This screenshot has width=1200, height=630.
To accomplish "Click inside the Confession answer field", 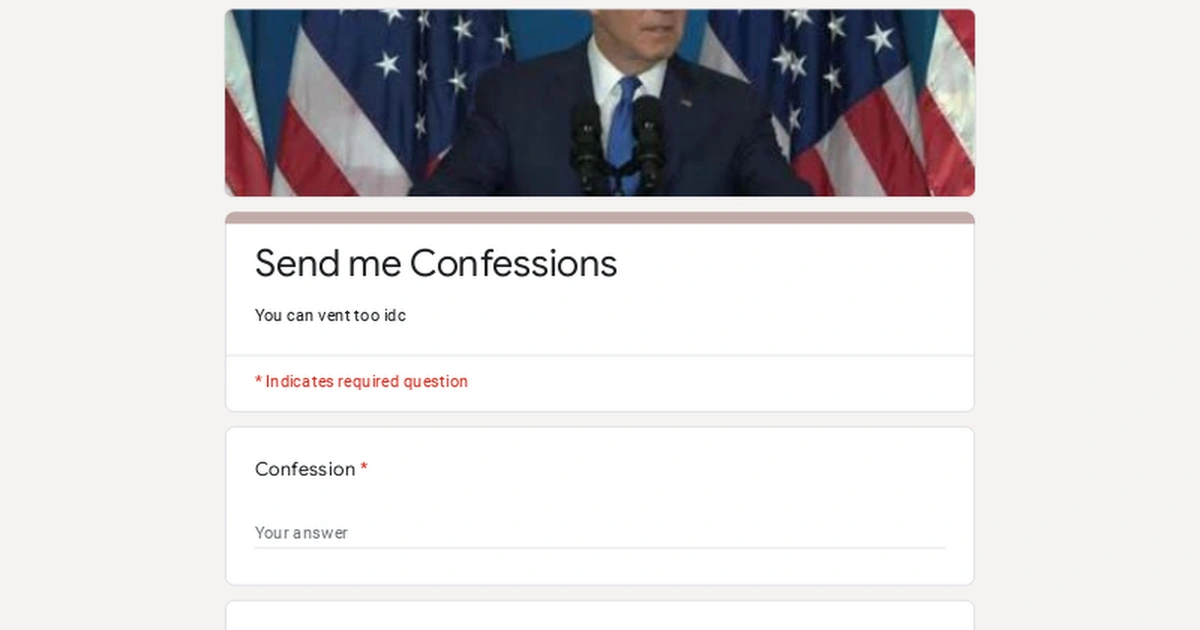I will pos(600,532).
